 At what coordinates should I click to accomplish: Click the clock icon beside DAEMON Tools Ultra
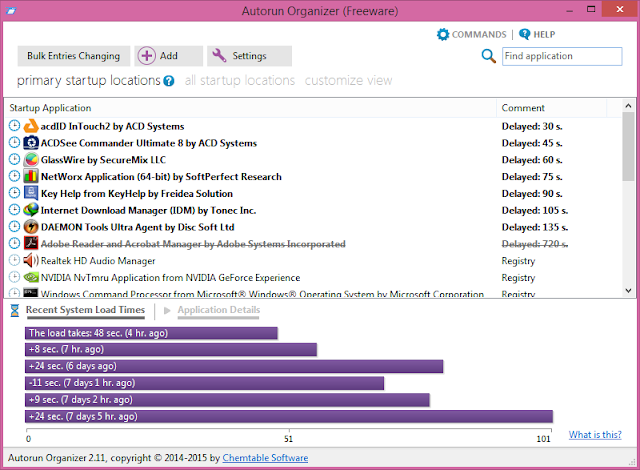click(x=14, y=226)
